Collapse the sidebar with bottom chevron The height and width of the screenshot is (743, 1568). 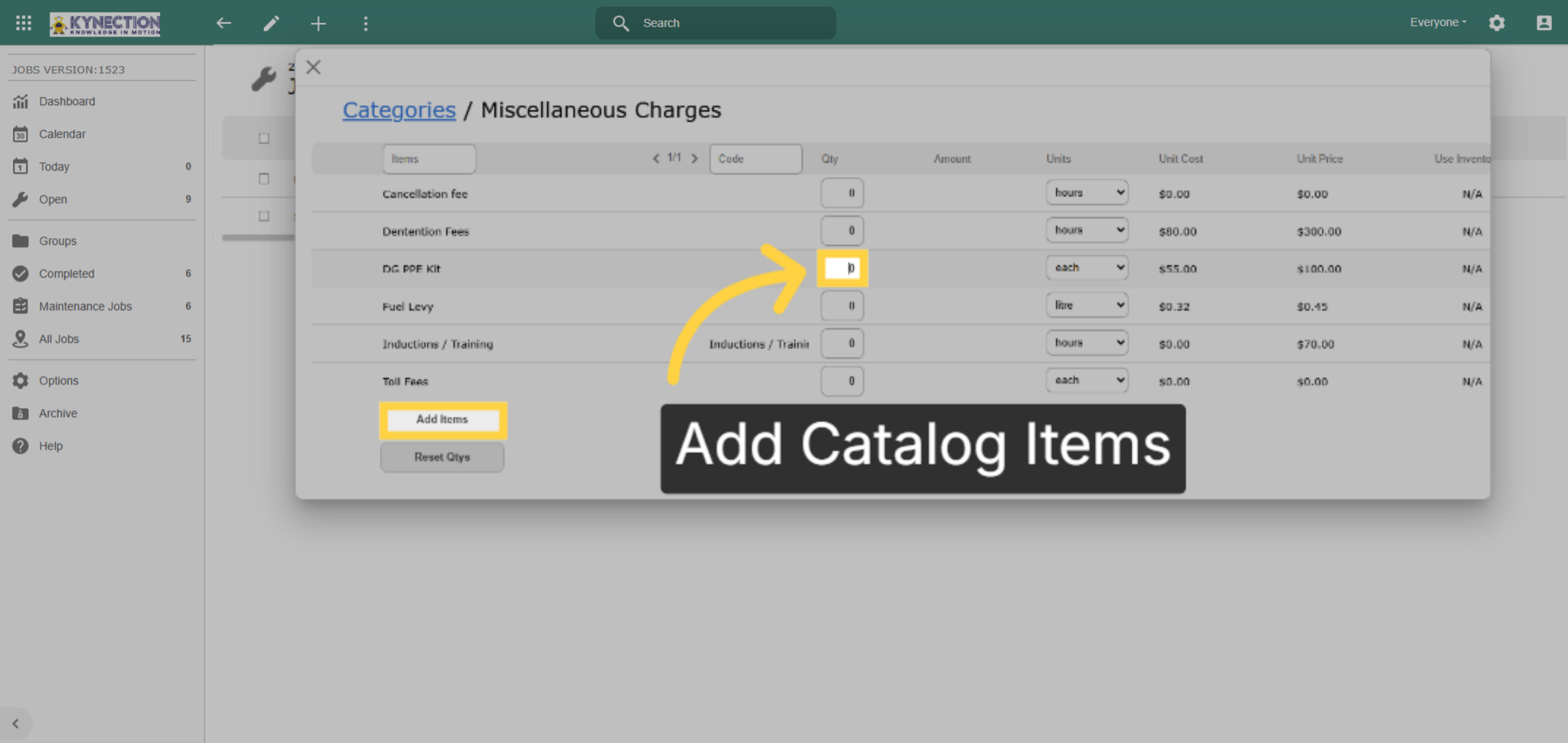(16, 723)
